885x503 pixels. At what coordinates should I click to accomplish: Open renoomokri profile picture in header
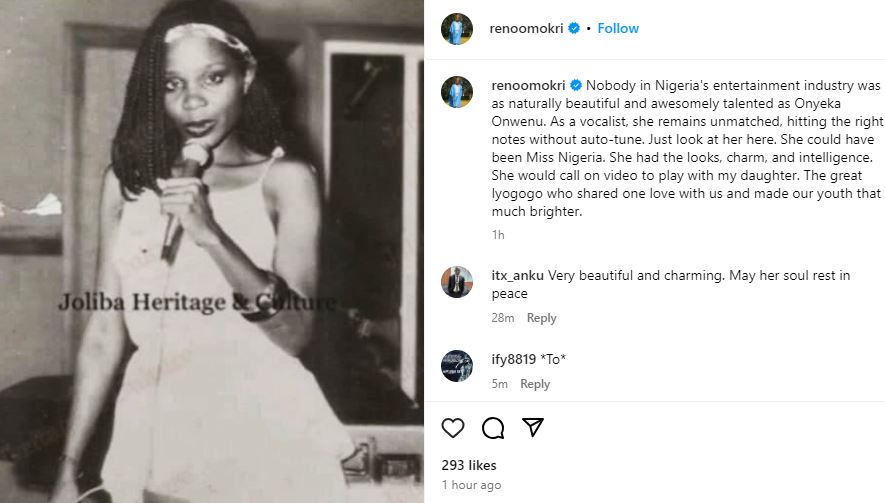[457, 29]
